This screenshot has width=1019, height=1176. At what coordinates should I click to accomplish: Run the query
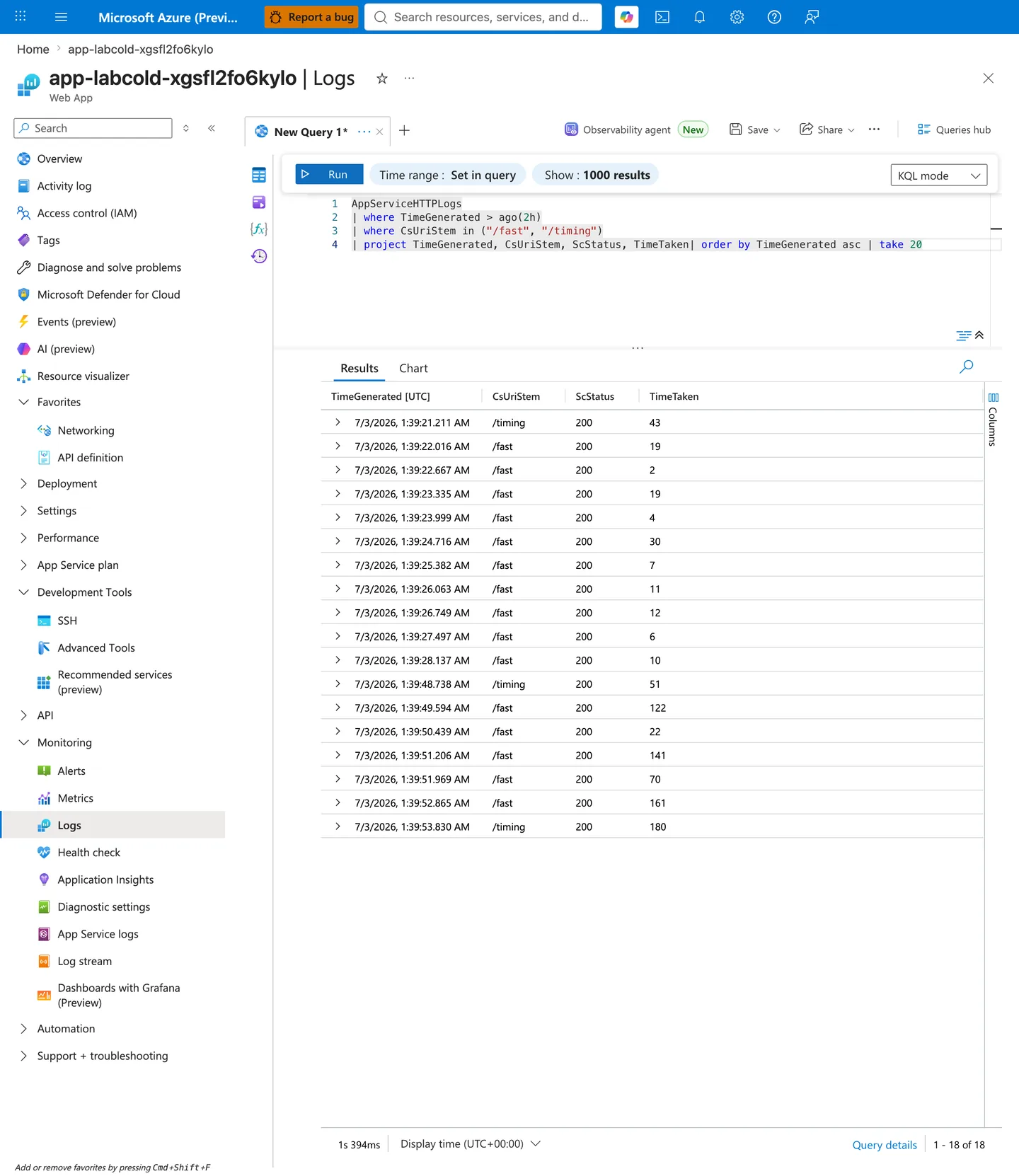pyautogui.click(x=329, y=174)
